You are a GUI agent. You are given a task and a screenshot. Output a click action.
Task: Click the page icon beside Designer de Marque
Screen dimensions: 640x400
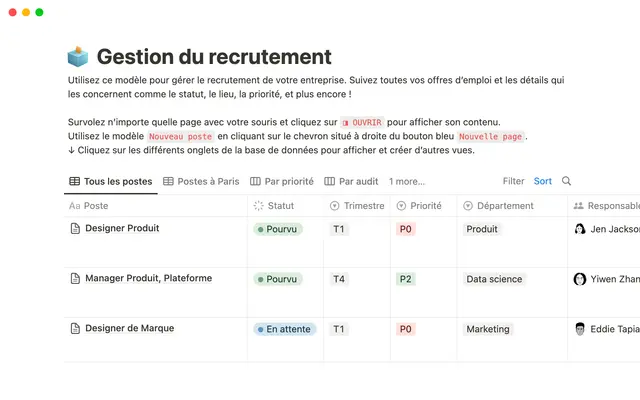[x=75, y=328]
